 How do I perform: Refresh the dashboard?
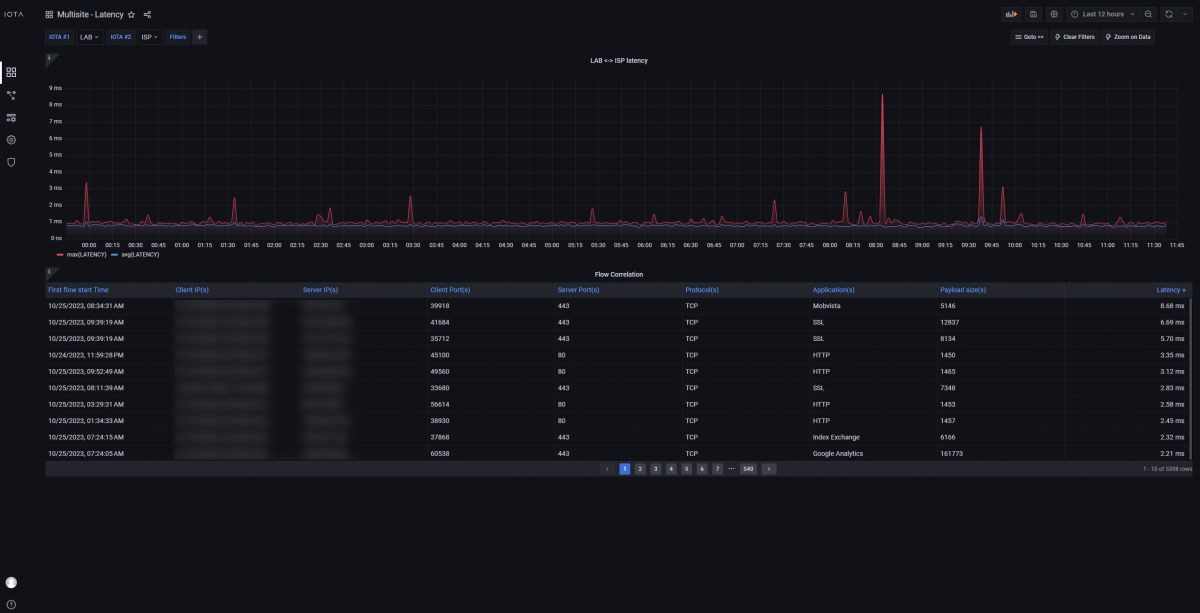(x=1168, y=15)
